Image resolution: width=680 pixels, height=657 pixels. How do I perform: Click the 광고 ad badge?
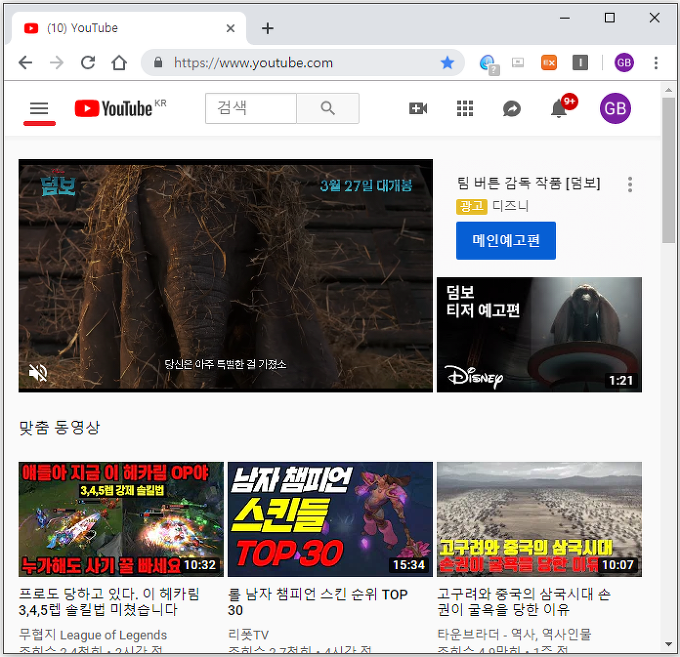(x=471, y=206)
